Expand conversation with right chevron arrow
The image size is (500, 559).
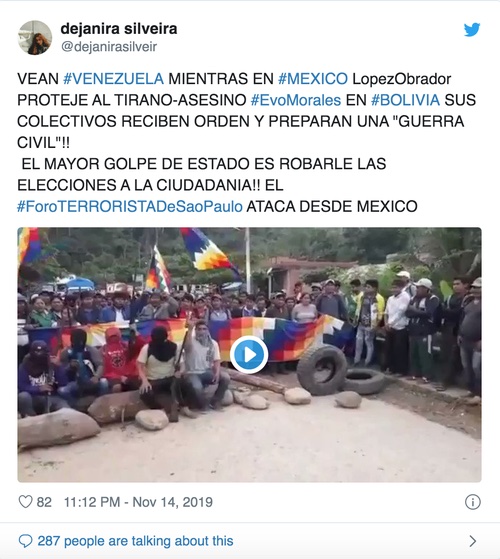click(x=473, y=541)
